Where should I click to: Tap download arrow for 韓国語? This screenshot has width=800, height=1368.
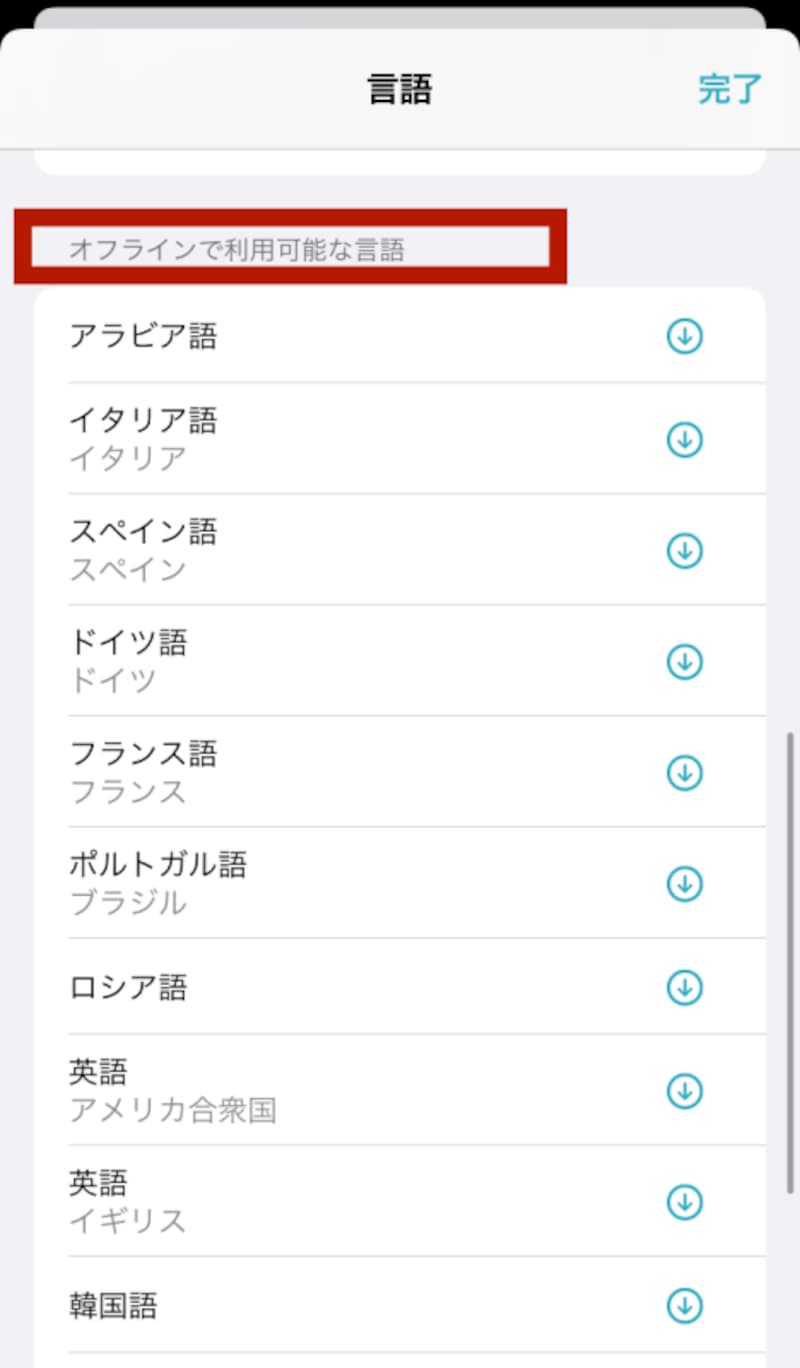click(x=685, y=1304)
